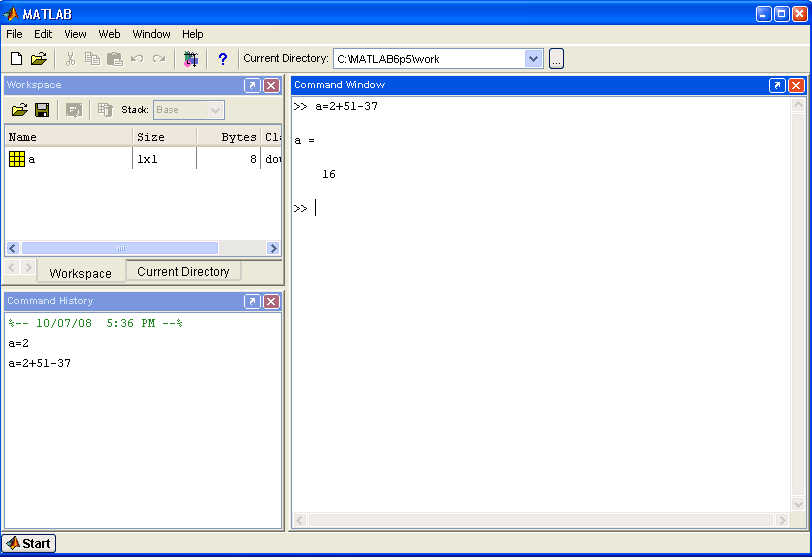Switch to the Current Directory tab
Screen dimensions: 812x557
click(183, 271)
